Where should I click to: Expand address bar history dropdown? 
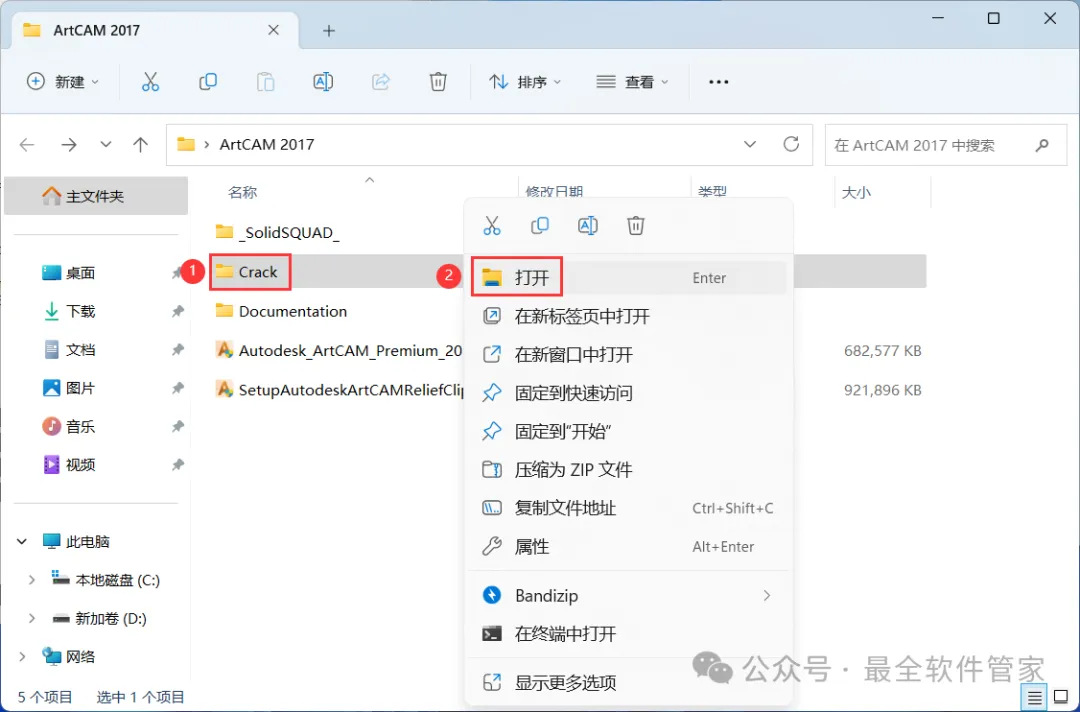[x=750, y=145]
